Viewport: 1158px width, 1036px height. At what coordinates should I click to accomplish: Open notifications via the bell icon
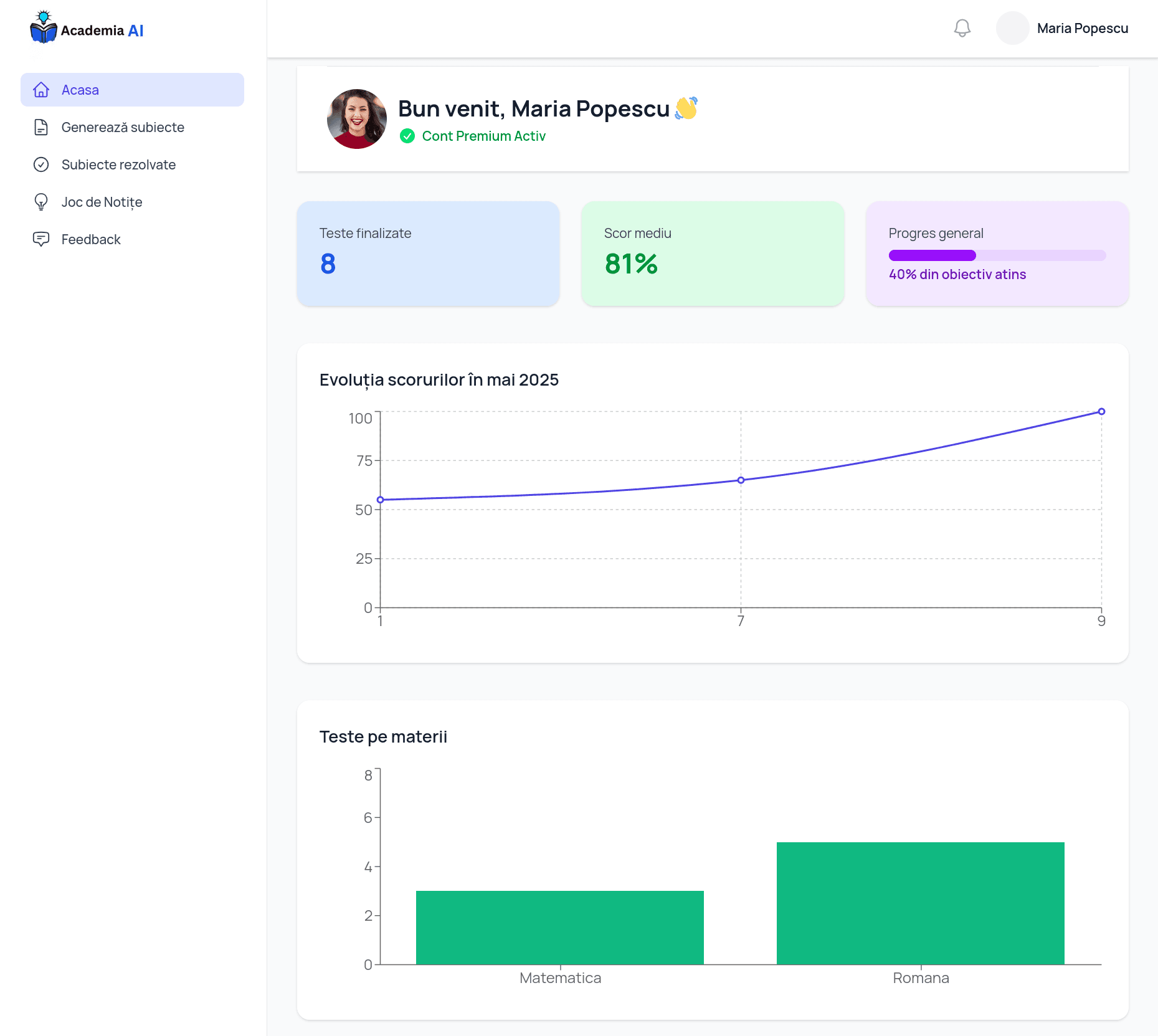pyautogui.click(x=962, y=28)
